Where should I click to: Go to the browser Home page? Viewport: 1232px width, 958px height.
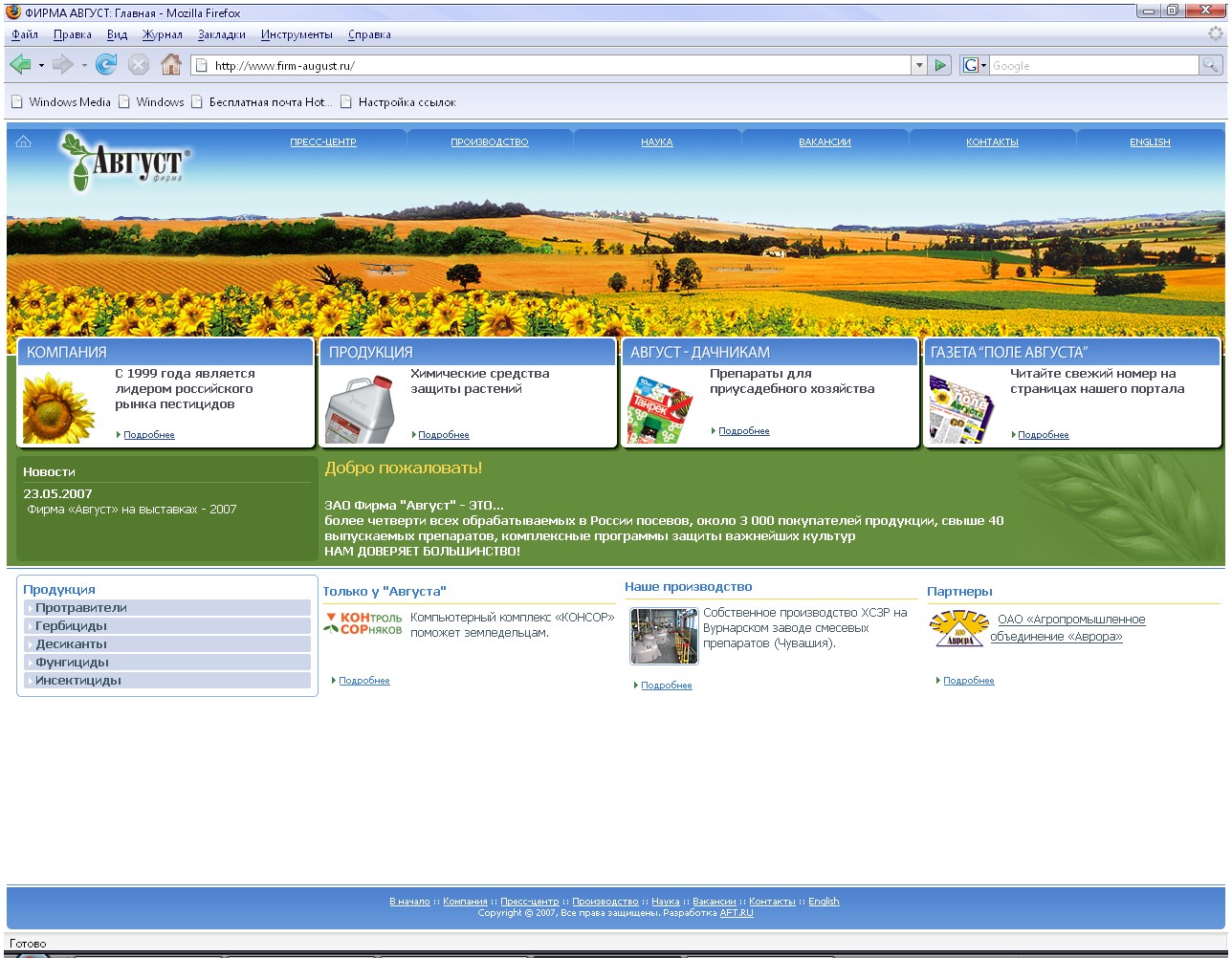coord(171,65)
